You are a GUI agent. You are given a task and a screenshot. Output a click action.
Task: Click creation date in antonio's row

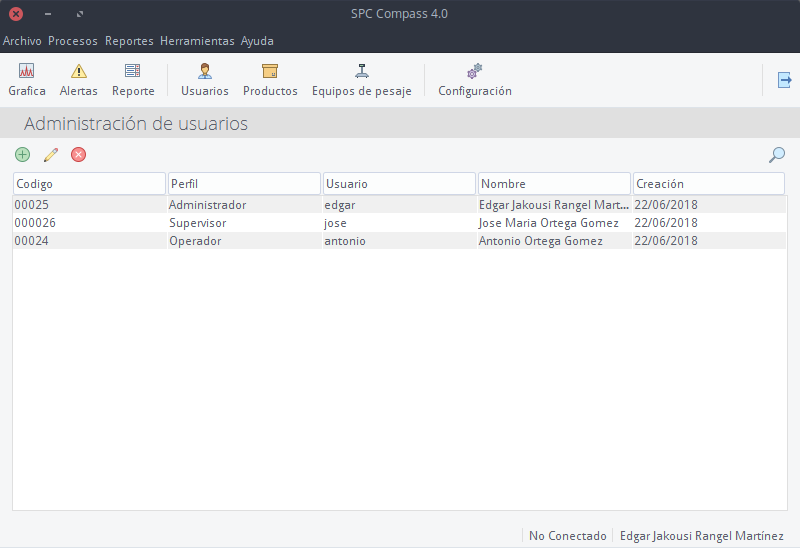click(710, 241)
